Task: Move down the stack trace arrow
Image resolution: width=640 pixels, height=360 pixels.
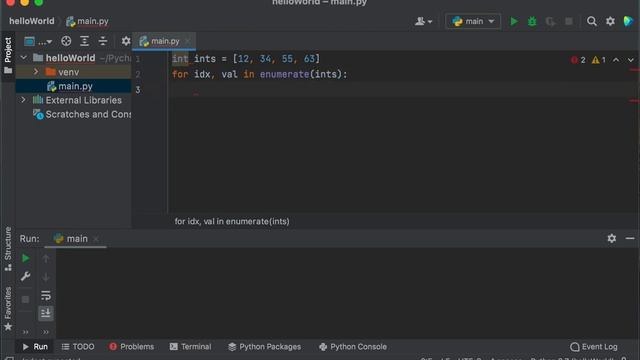Action: point(46,278)
